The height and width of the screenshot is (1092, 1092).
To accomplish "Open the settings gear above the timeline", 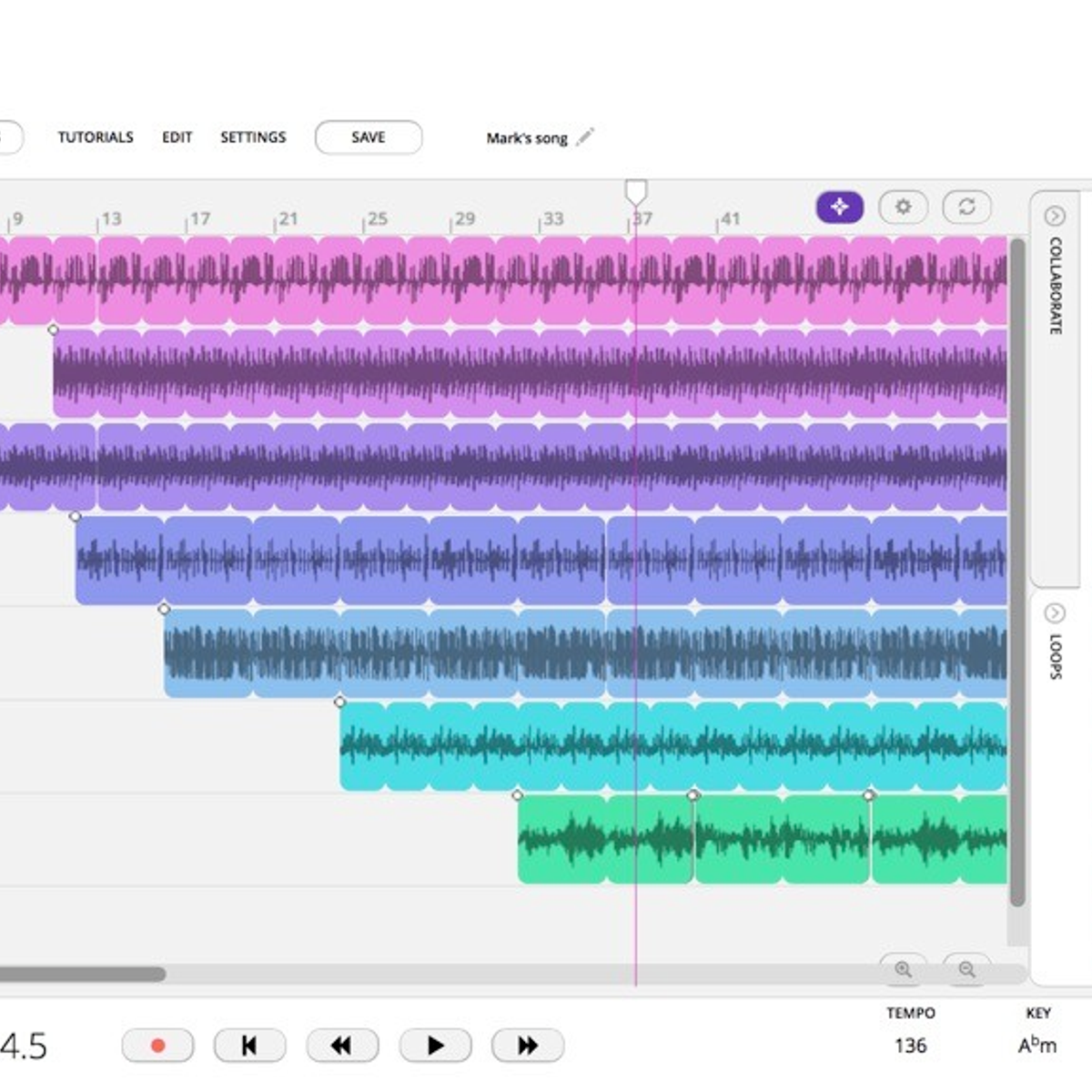I will pyautogui.click(x=903, y=207).
